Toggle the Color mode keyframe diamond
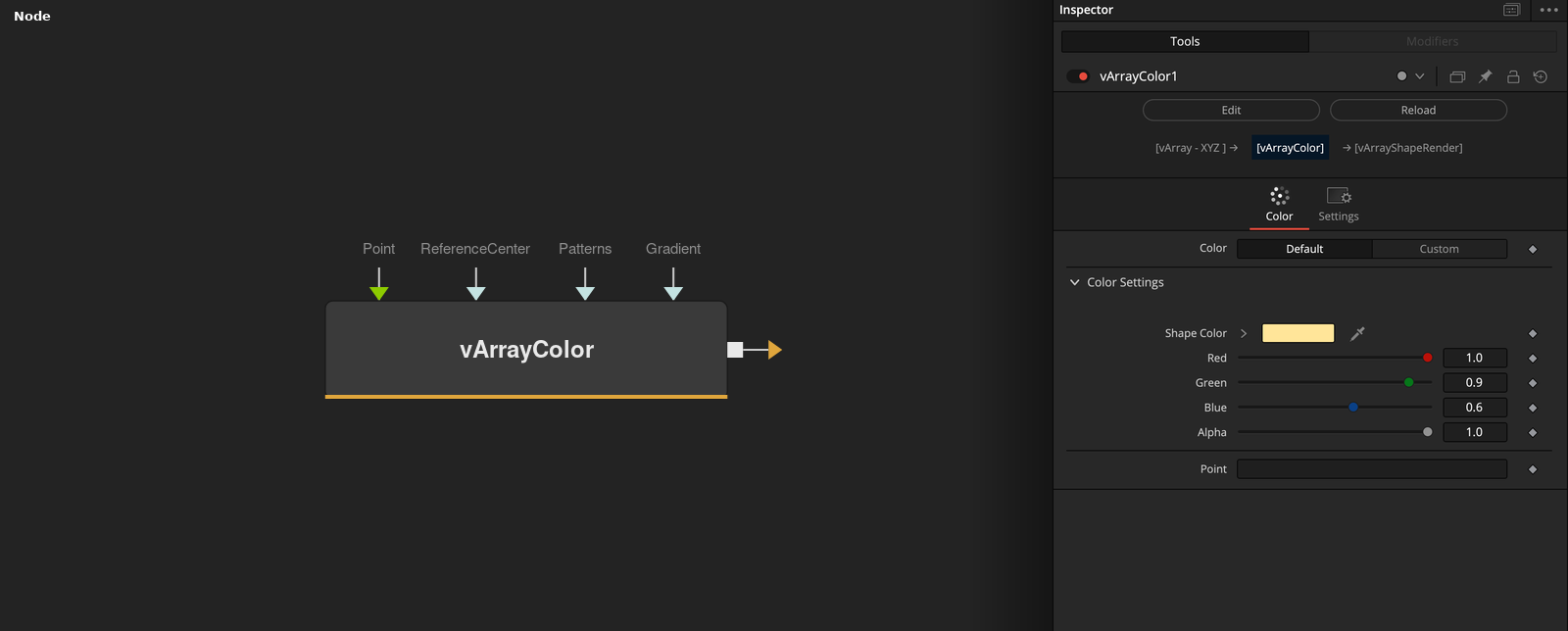The width and height of the screenshot is (1568, 631). (1533, 249)
